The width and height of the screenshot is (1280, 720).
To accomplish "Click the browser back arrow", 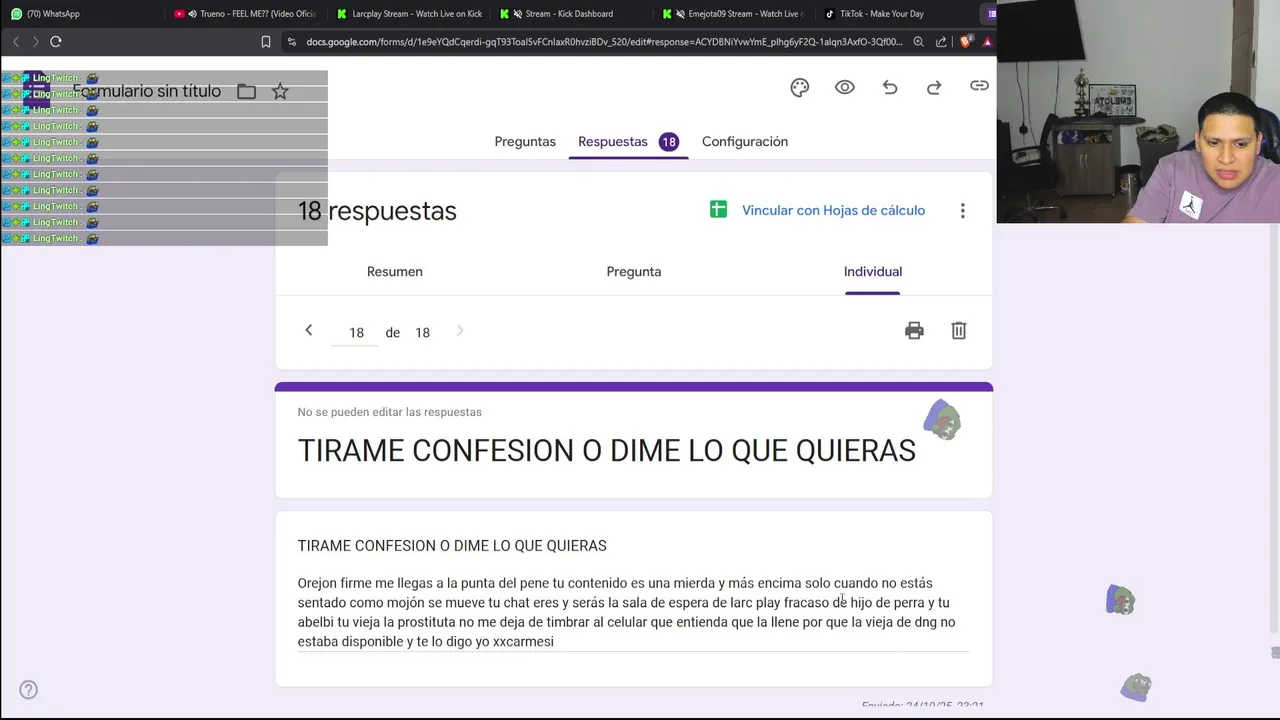I will click(16, 41).
